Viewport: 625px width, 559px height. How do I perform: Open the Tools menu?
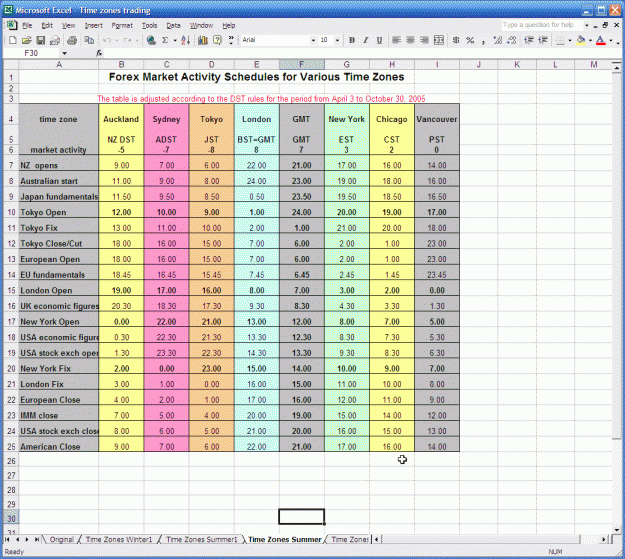pos(149,26)
